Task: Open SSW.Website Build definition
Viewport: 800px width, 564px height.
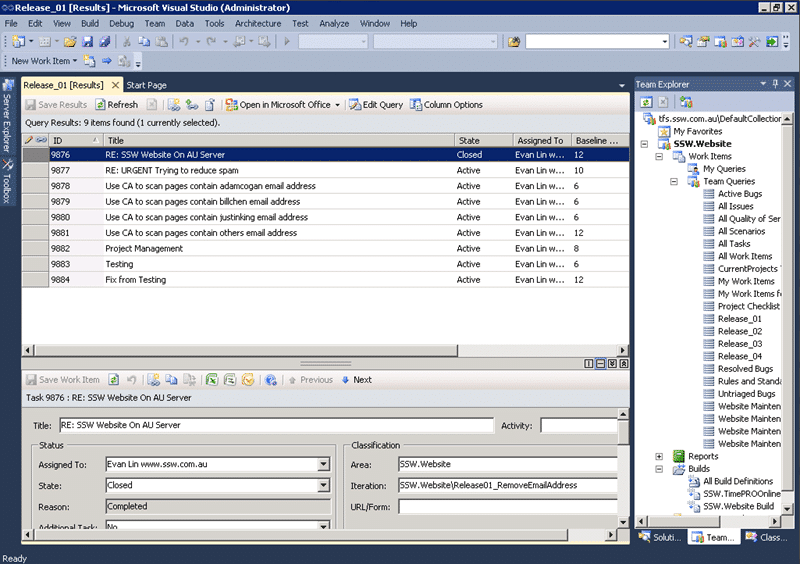Action: [x=738, y=506]
